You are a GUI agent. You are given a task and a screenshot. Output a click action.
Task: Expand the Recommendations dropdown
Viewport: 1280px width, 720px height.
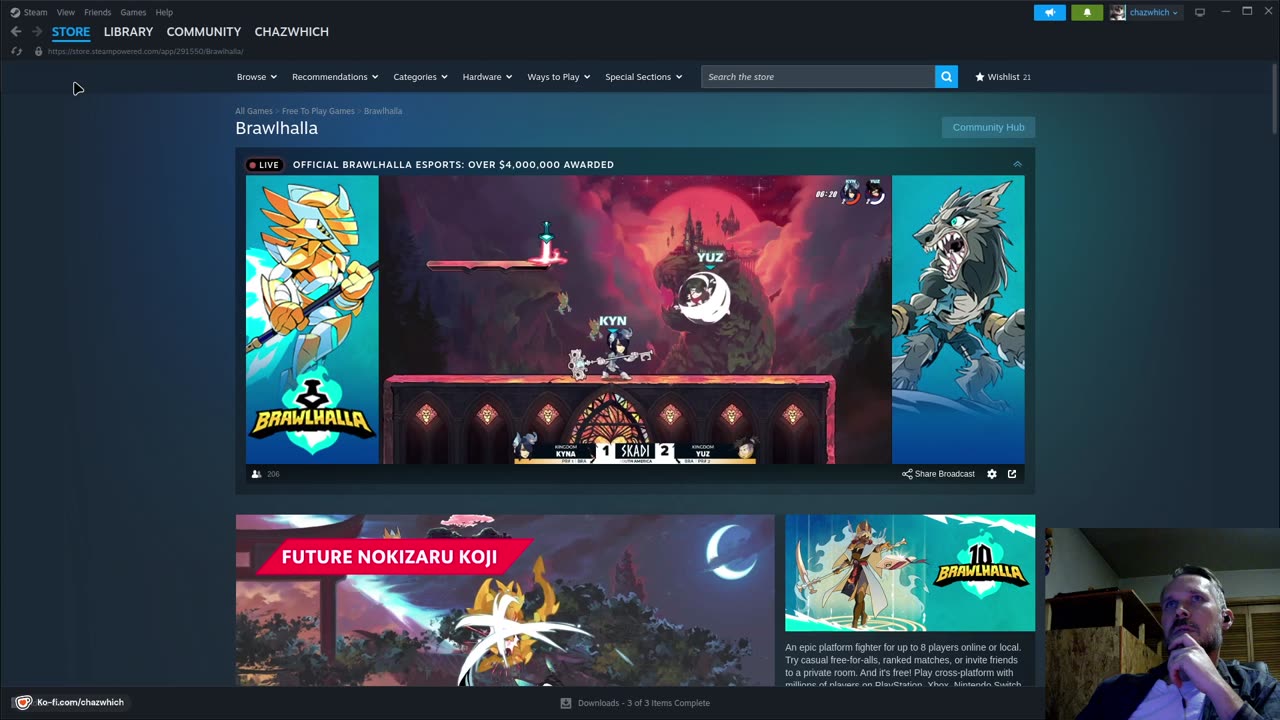(x=335, y=77)
